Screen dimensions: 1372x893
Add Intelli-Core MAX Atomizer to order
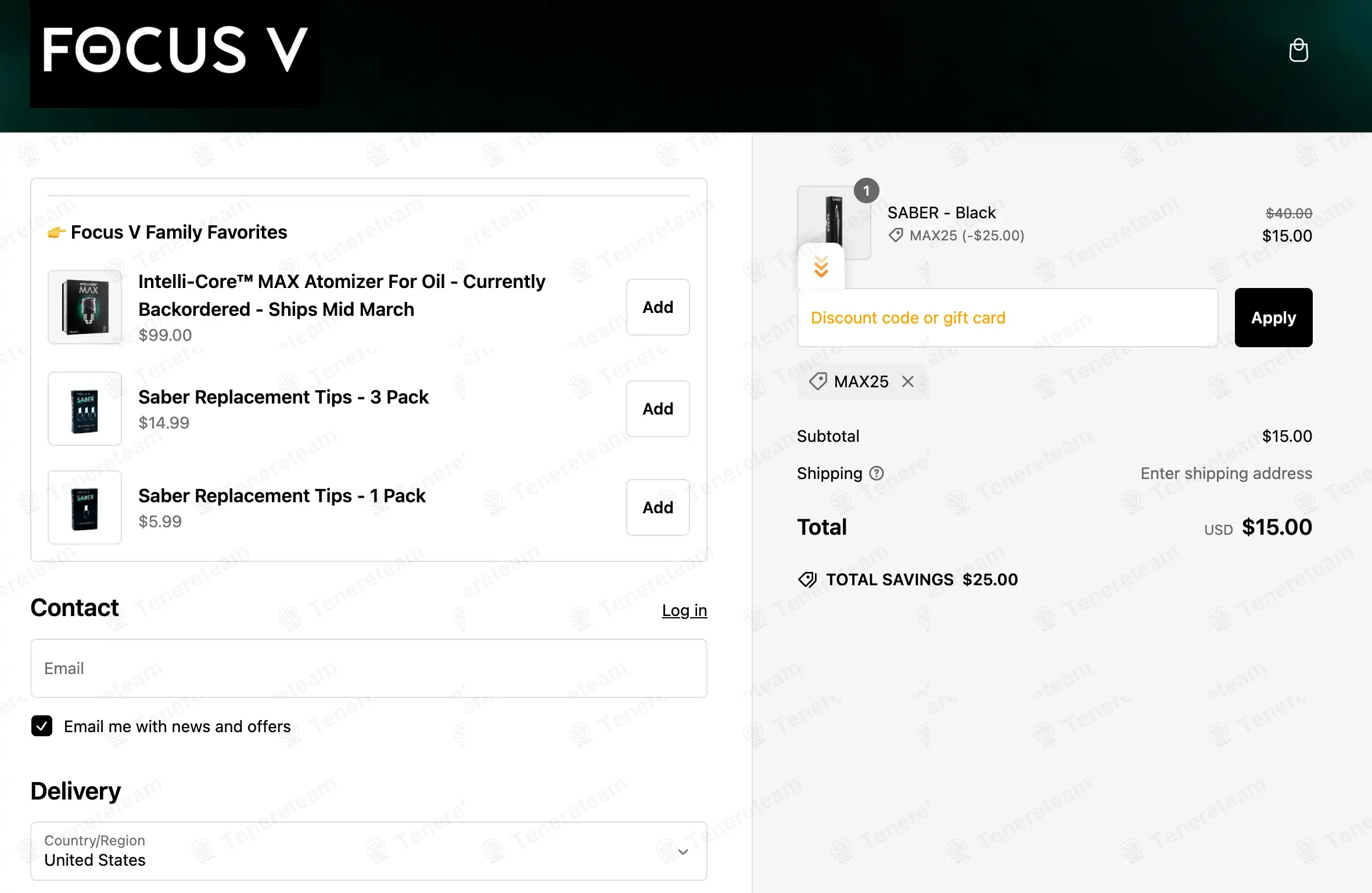click(658, 307)
